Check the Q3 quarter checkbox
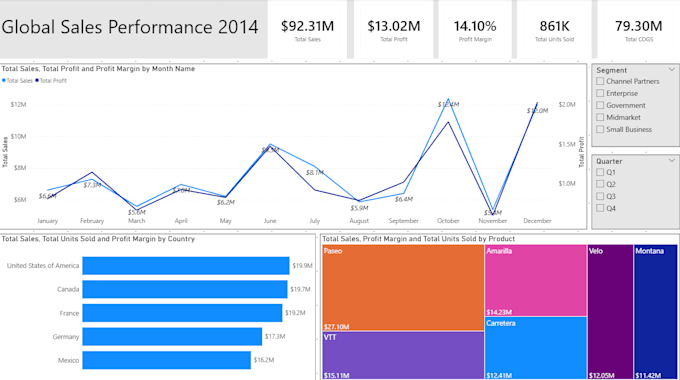The image size is (680, 380). [600, 197]
